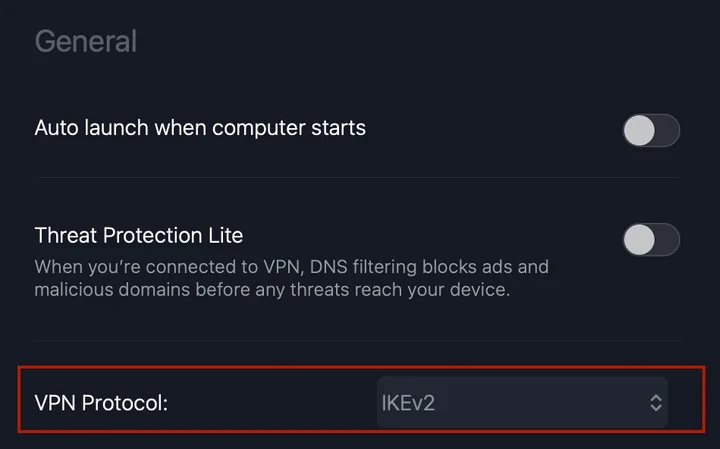The height and width of the screenshot is (449, 720).
Task: Click the knob of the Threat Protection switch
Action: point(640,239)
